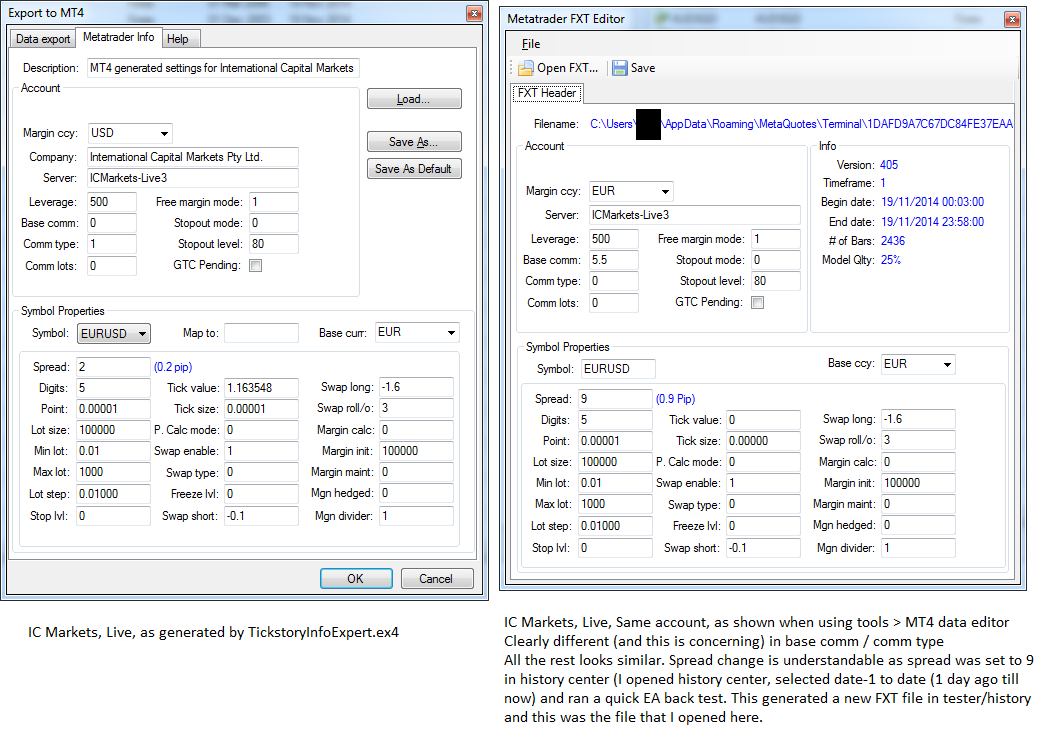This screenshot has width=1057, height=747.
Task: Click Min lot field in Export to MT4
Action: pos(113,451)
